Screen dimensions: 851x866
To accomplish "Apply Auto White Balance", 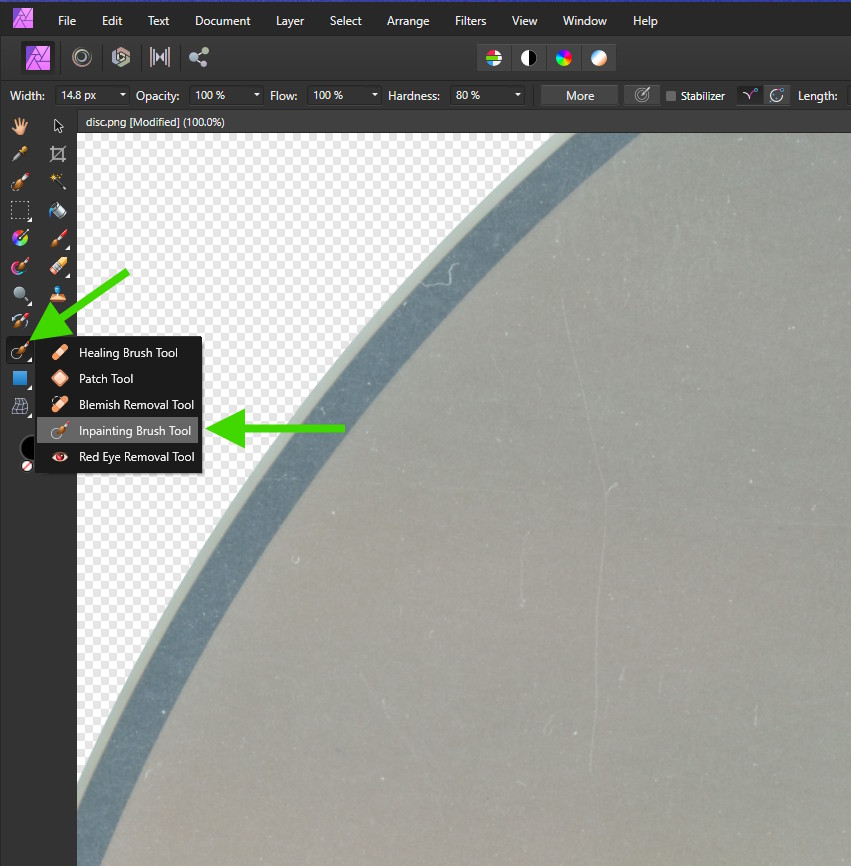I will coord(598,58).
